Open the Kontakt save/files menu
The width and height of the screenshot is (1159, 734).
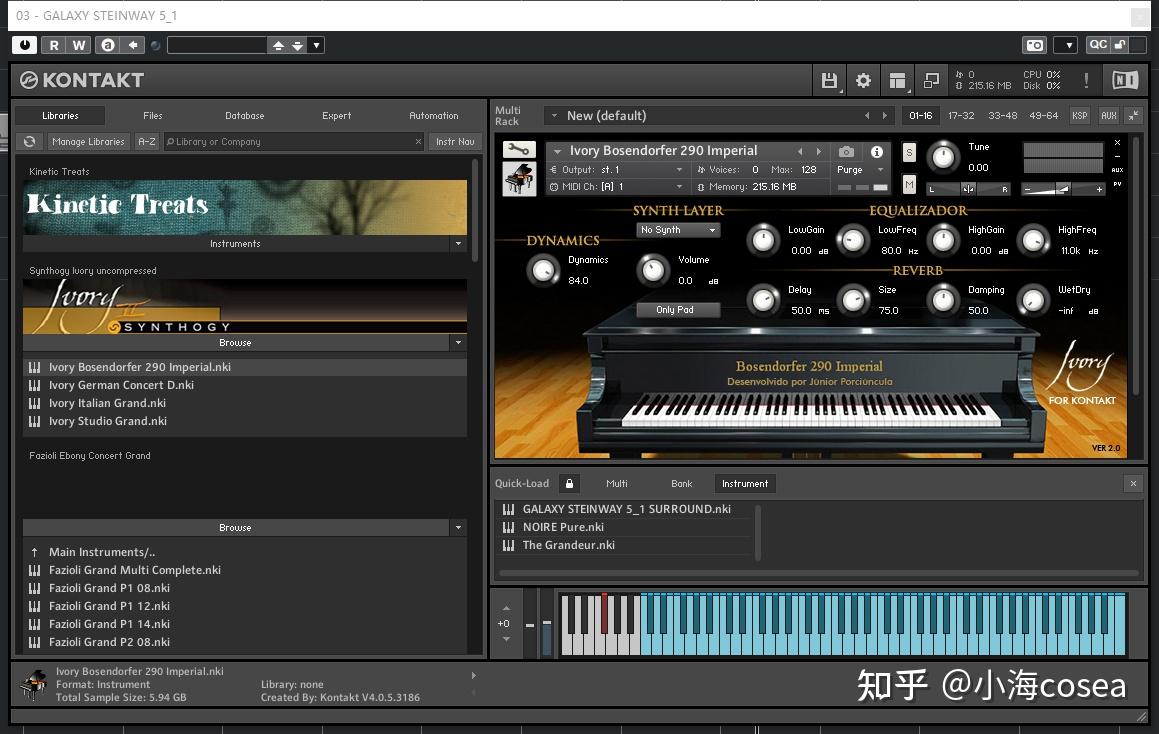(829, 81)
